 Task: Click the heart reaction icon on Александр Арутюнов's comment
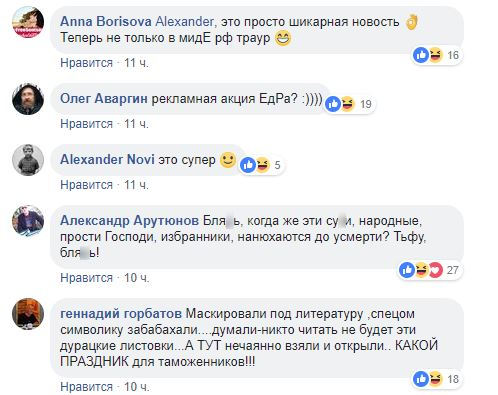click(x=435, y=270)
